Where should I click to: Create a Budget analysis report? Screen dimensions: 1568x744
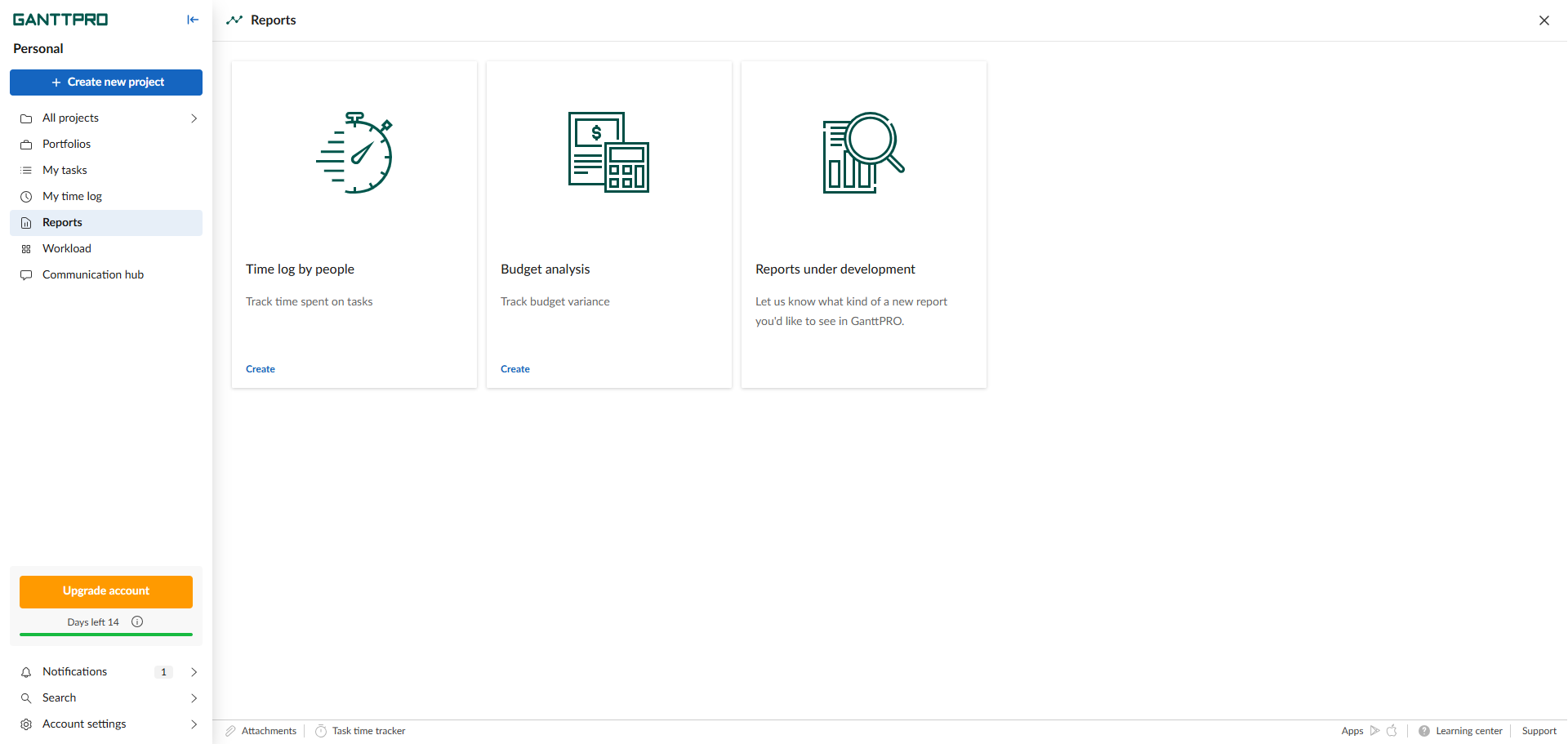coord(515,369)
